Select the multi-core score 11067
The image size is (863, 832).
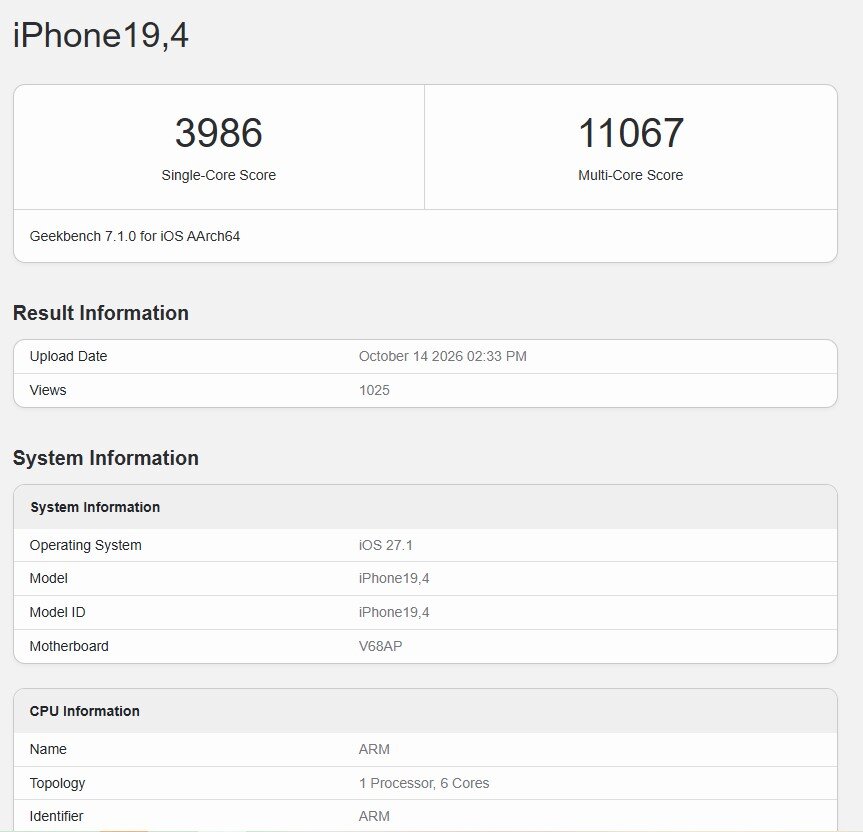631,133
